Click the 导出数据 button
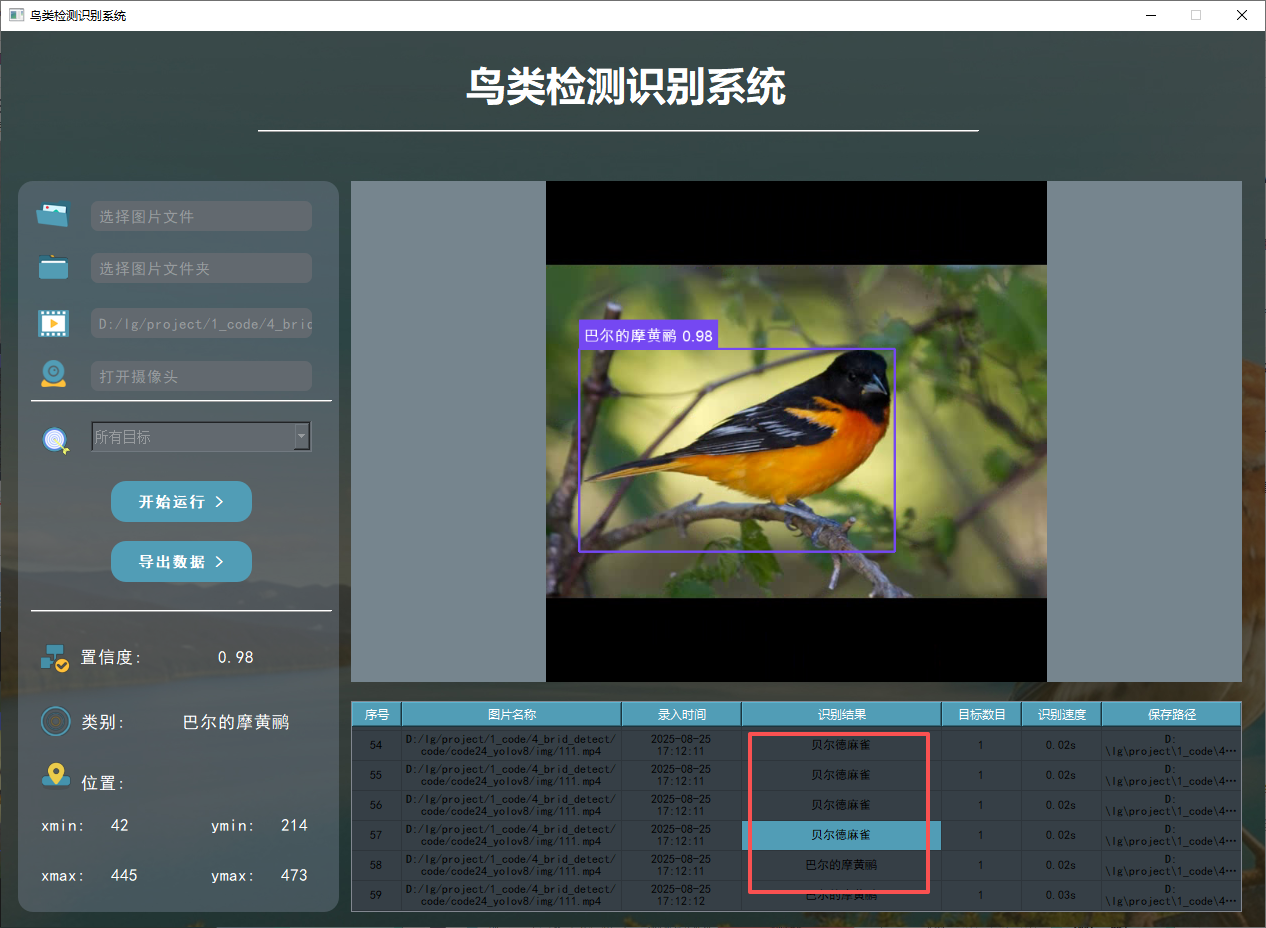Viewport: 1266px width, 928px height. point(181,561)
